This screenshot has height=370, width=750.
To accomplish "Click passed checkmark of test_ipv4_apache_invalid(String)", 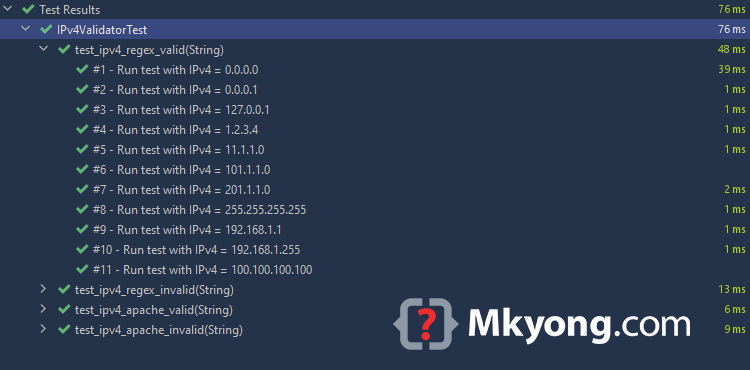I will [64, 329].
